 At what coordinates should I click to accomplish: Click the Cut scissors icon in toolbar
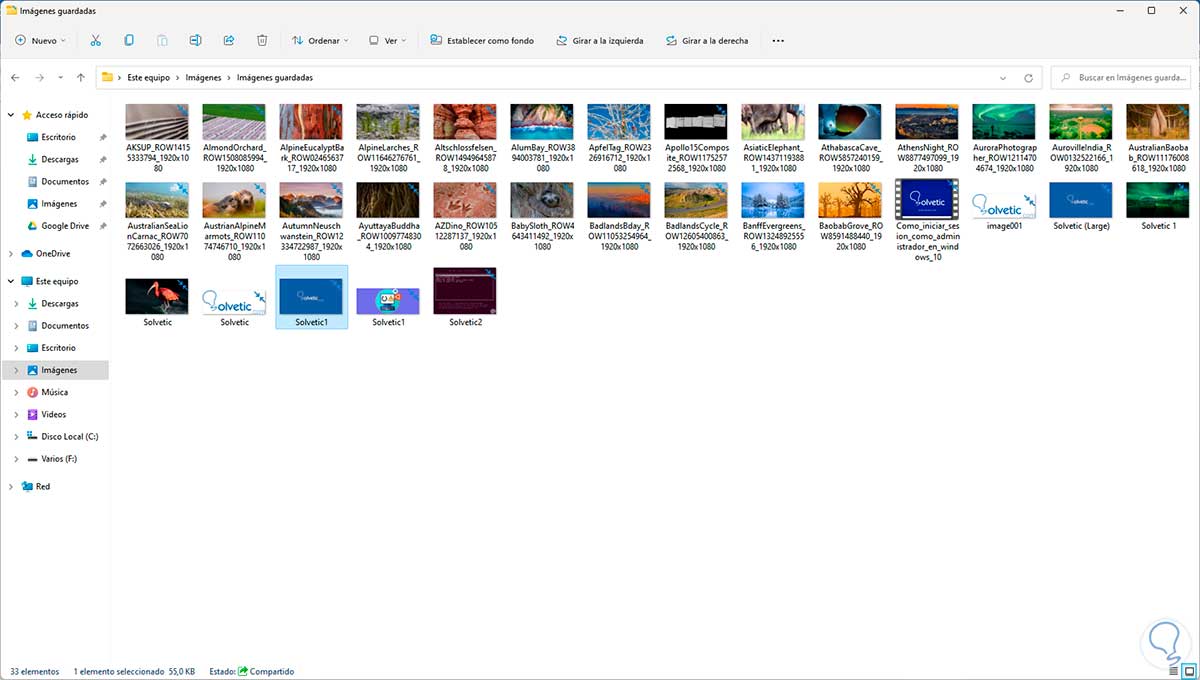tap(96, 41)
